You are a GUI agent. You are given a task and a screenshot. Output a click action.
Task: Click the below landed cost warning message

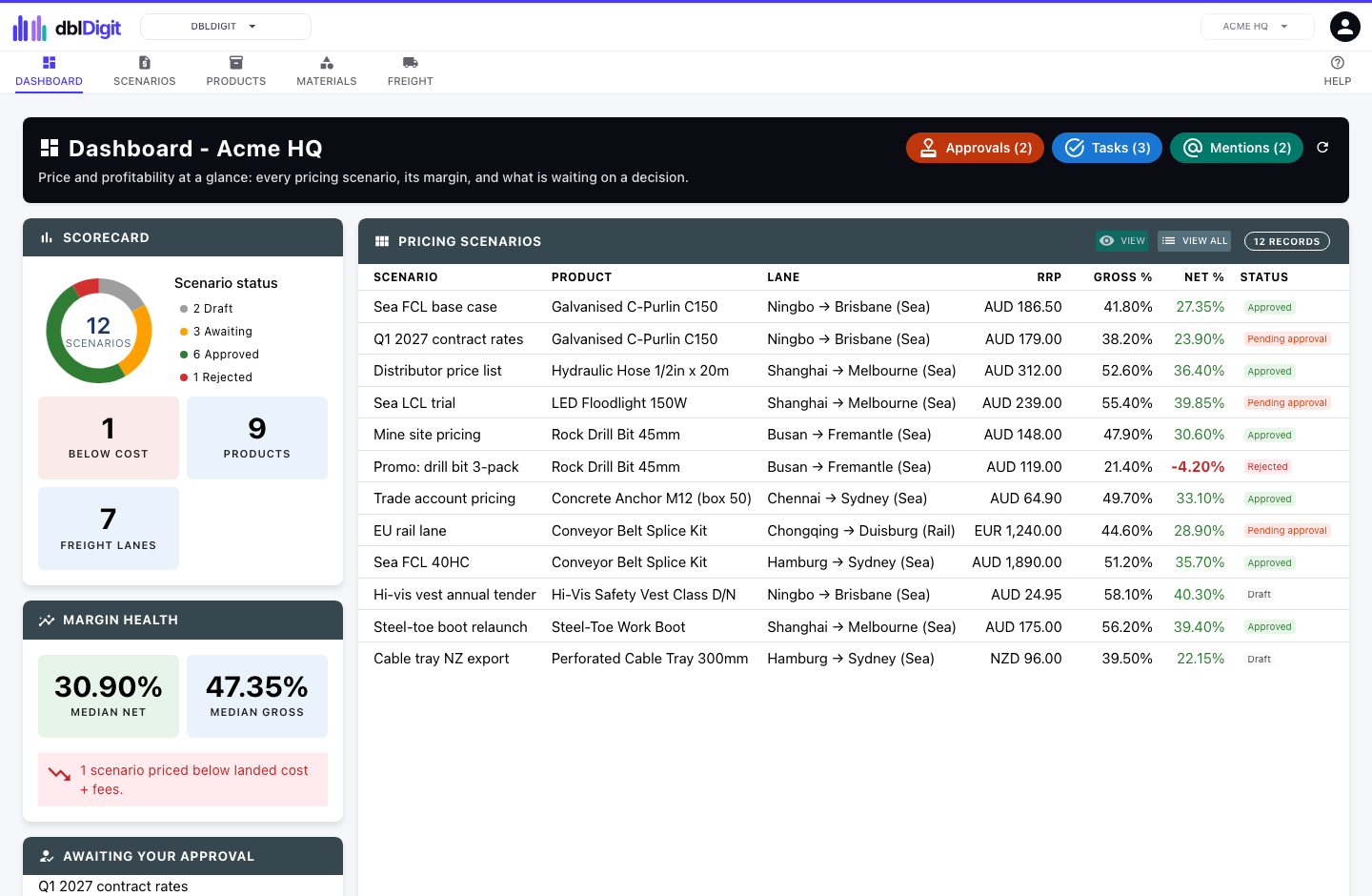pos(183,780)
